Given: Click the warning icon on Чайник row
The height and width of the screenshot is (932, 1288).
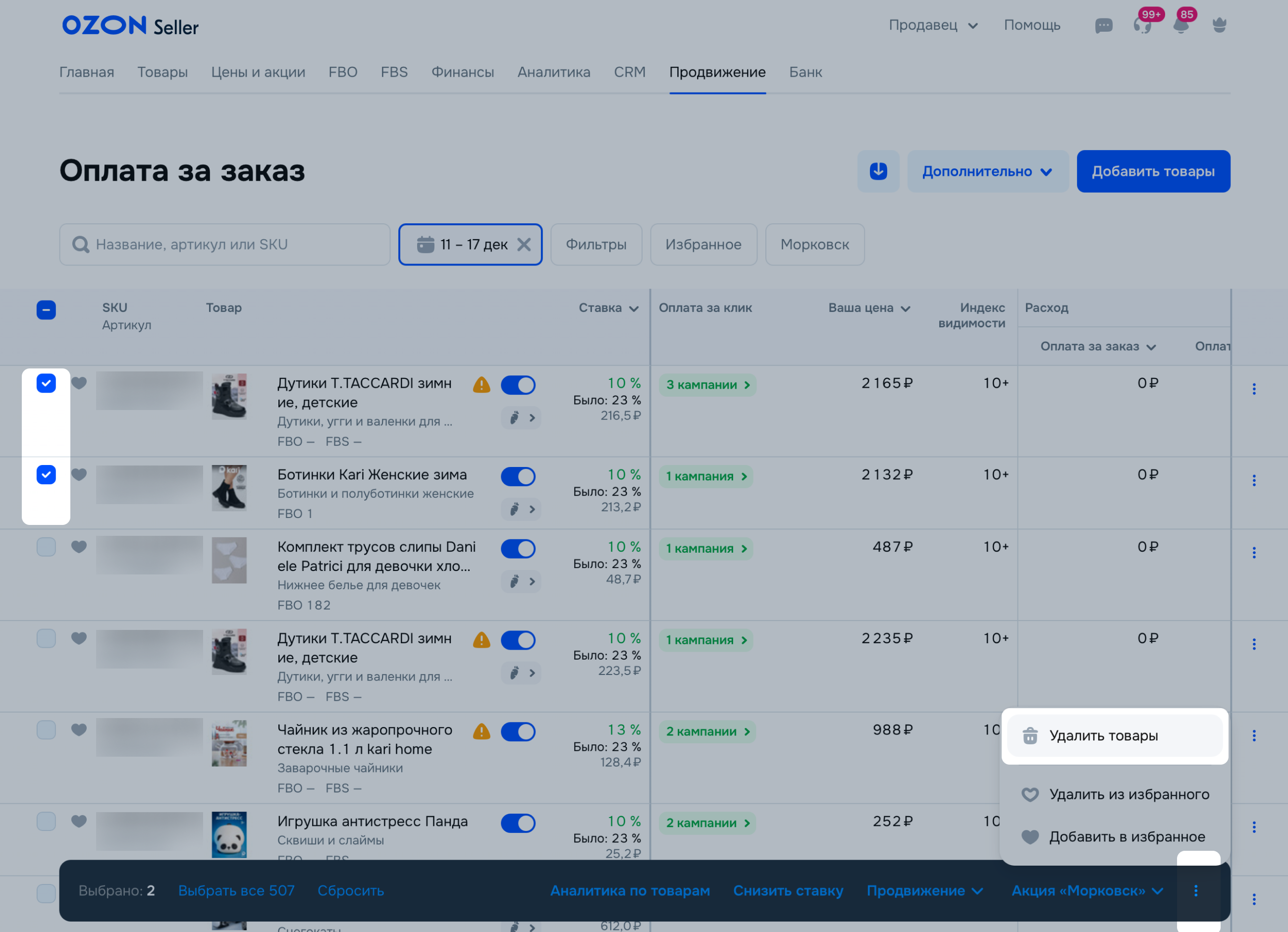Looking at the screenshot, I should coord(482,731).
